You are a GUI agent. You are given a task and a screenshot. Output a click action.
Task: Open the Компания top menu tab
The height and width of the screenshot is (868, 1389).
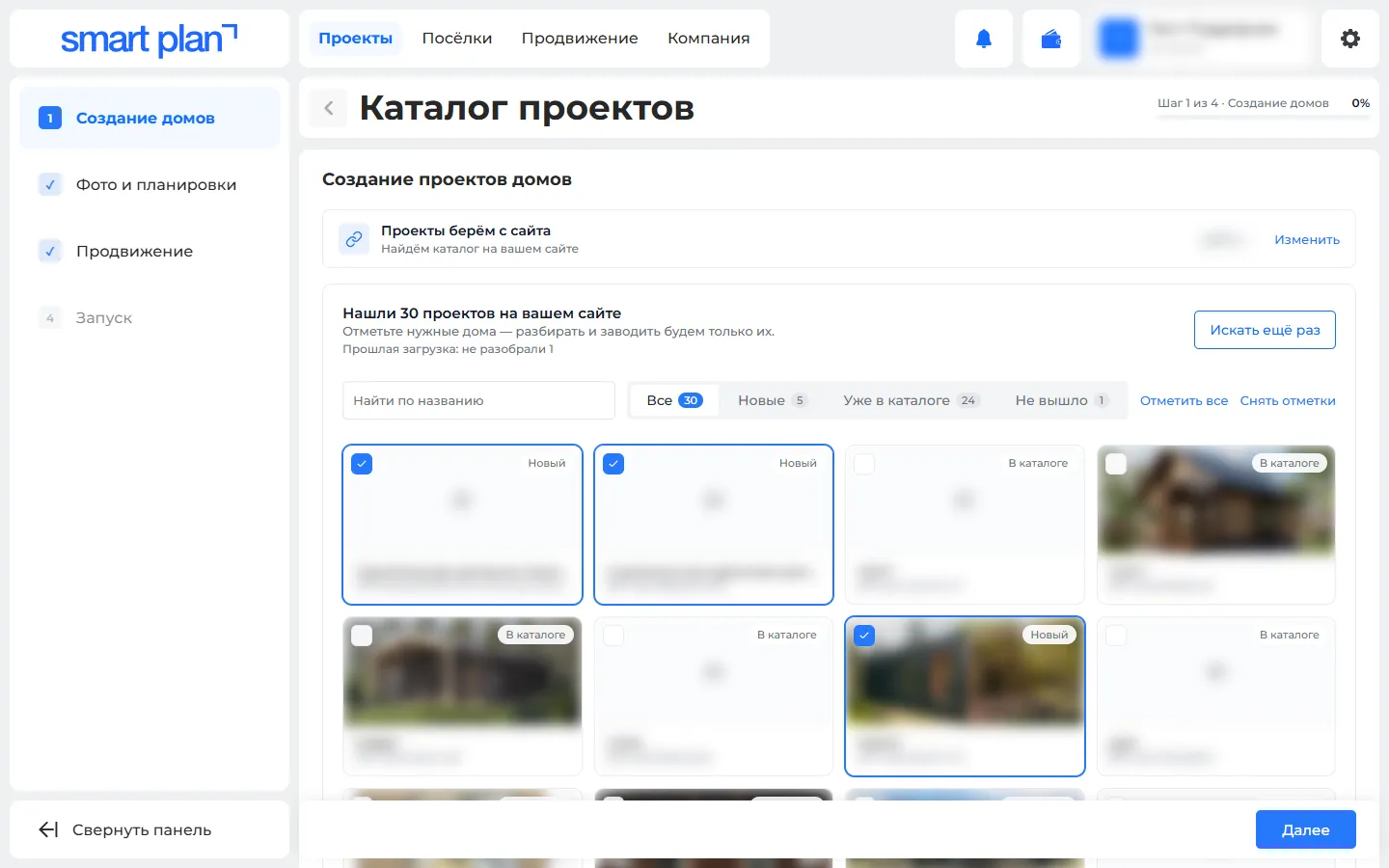(709, 39)
